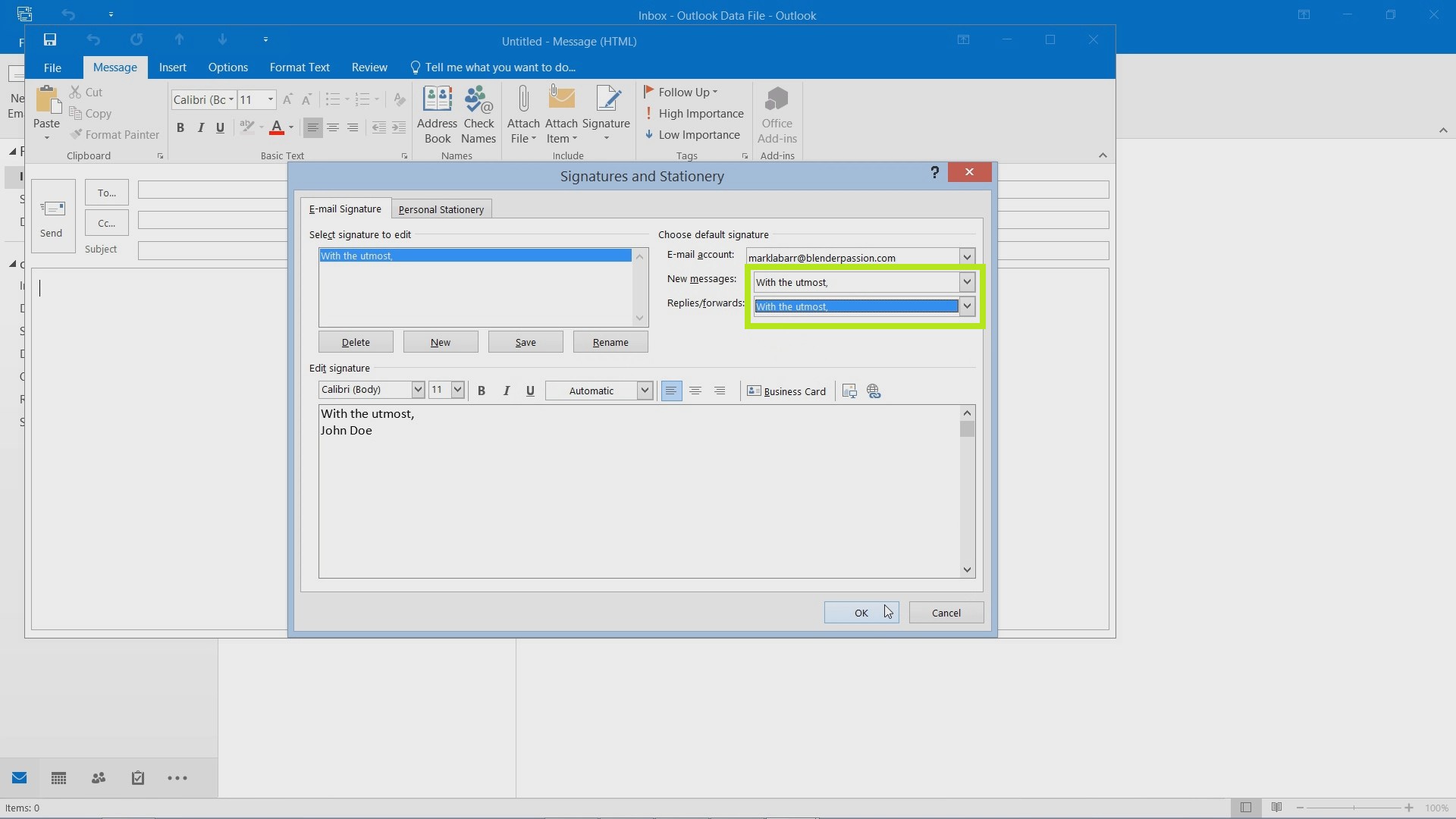1456x819 pixels.
Task: Click the Automatic font color dropdown
Action: click(x=644, y=390)
